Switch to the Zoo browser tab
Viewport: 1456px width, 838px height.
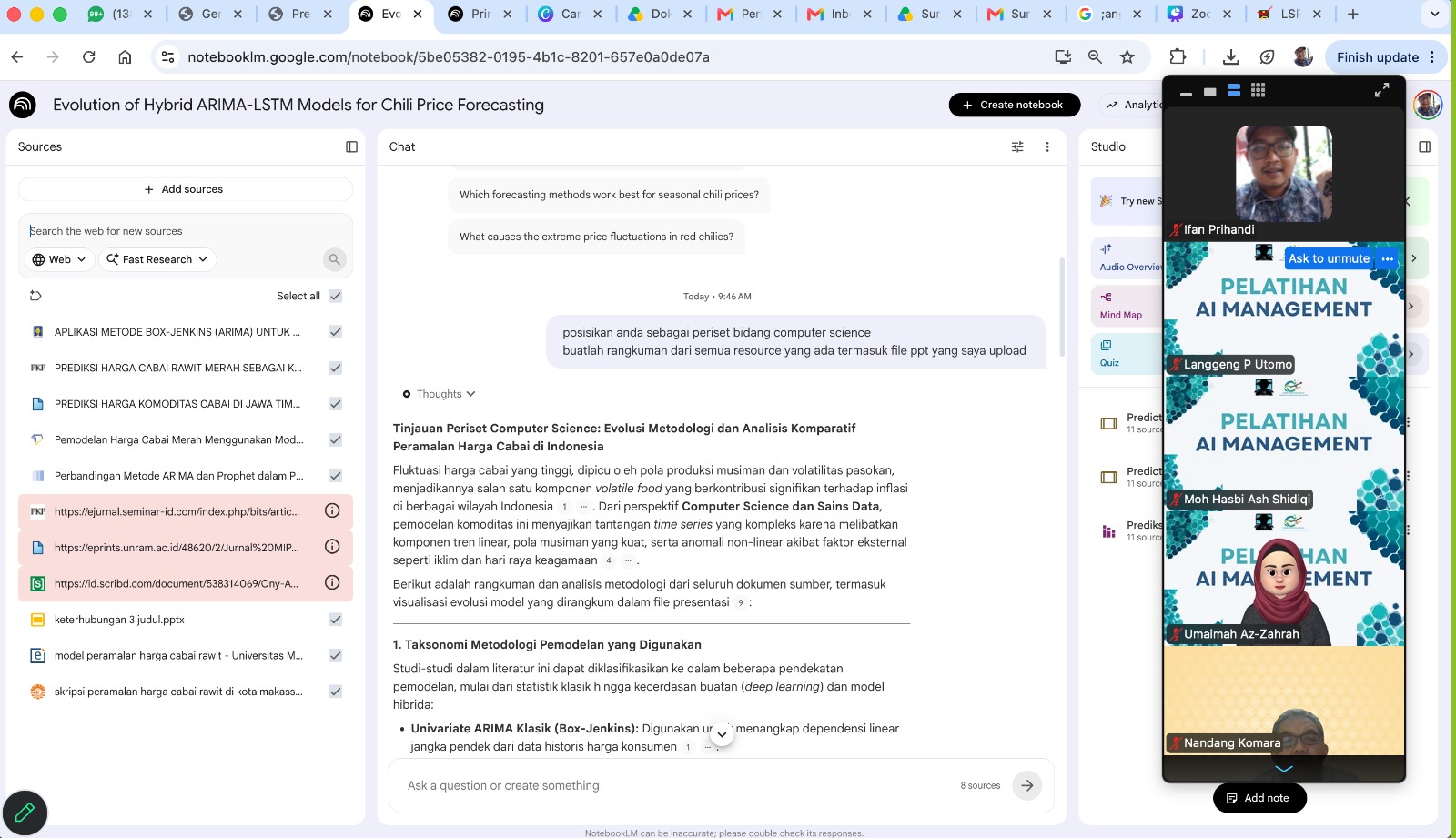coord(1200,14)
